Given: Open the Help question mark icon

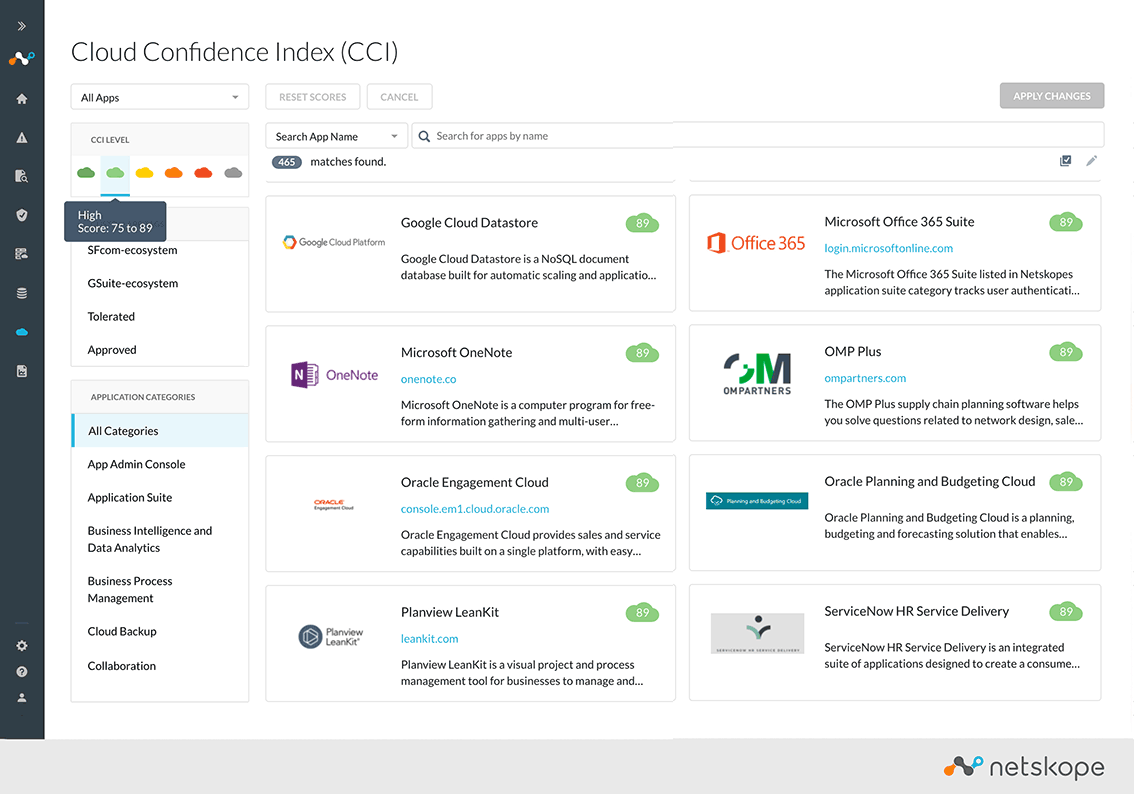Looking at the screenshot, I should coord(22,672).
